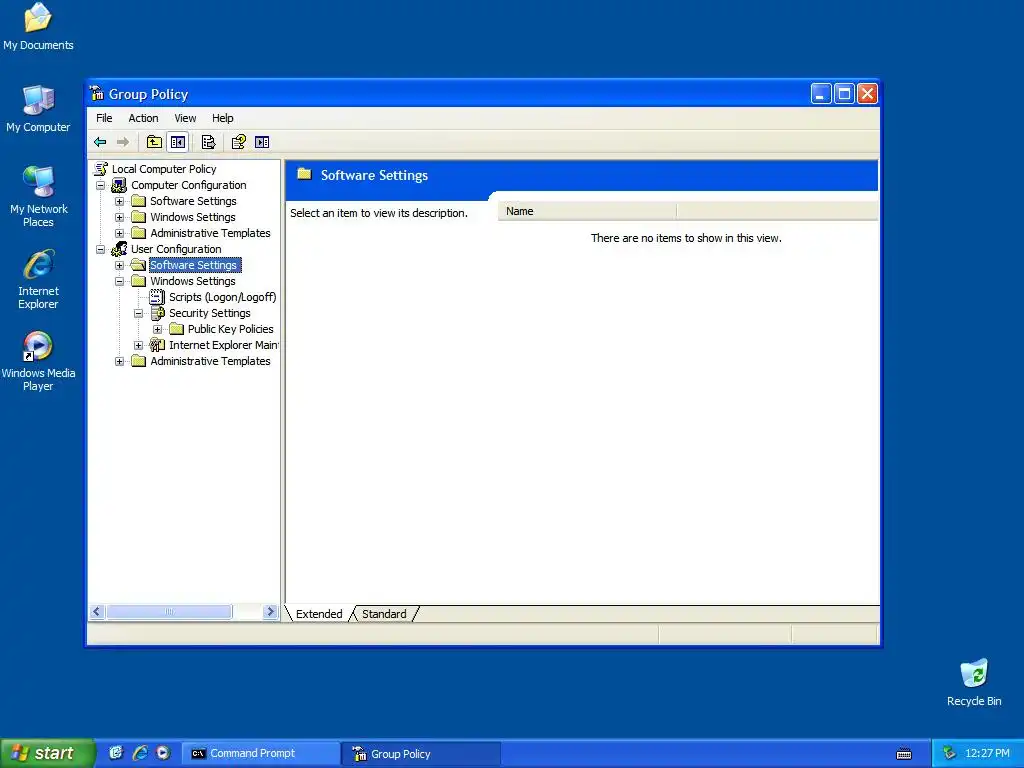Click the Up one level folder icon
Viewport: 1024px width, 768px height.
[x=154, y=142]
